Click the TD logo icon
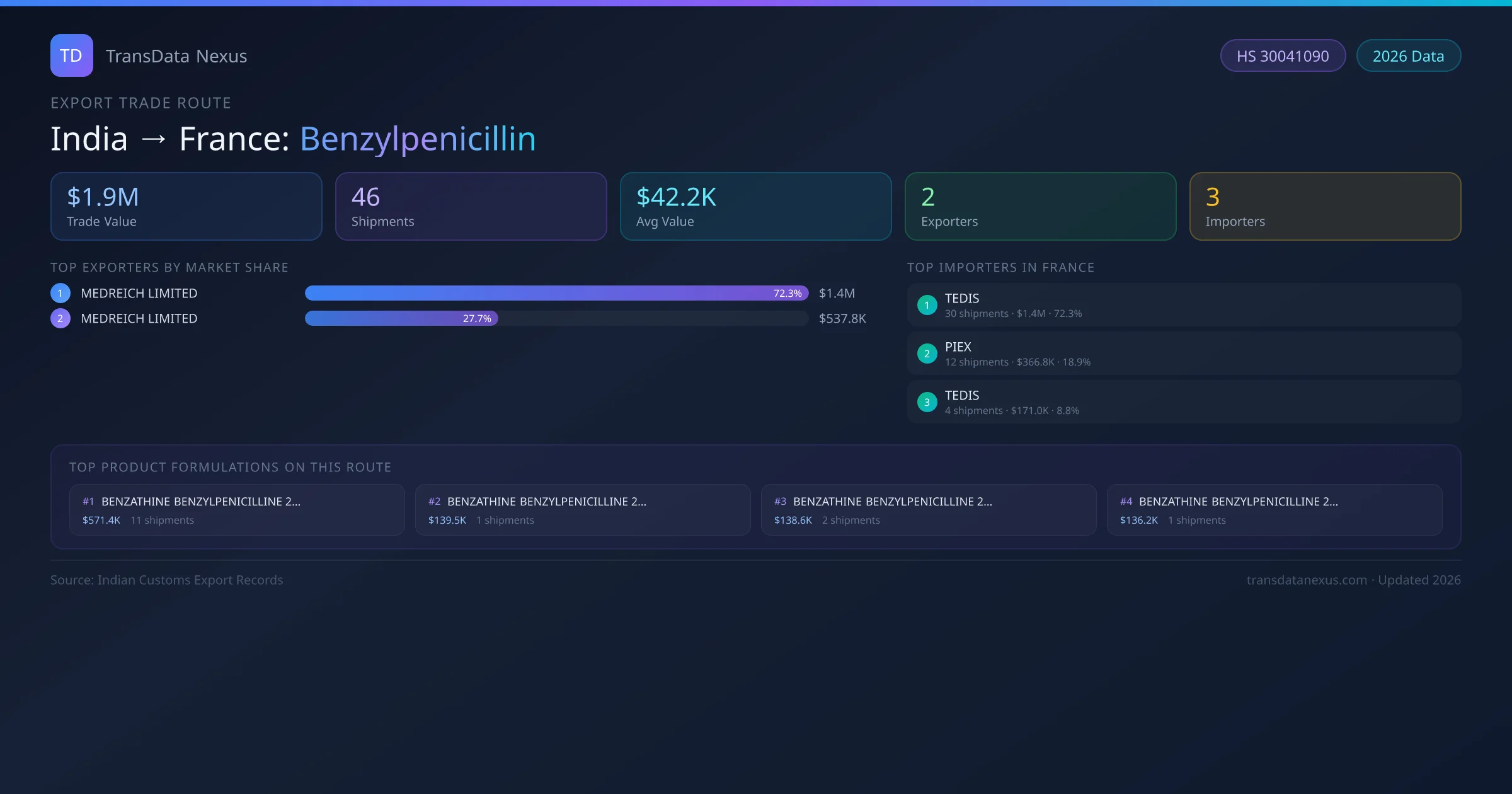 coord(71,55)
